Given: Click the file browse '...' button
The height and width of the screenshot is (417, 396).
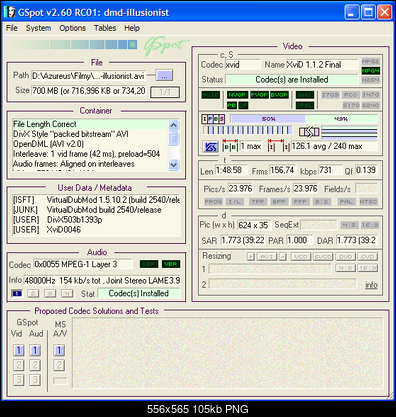Looking at the screenshot, I should 164,76.
